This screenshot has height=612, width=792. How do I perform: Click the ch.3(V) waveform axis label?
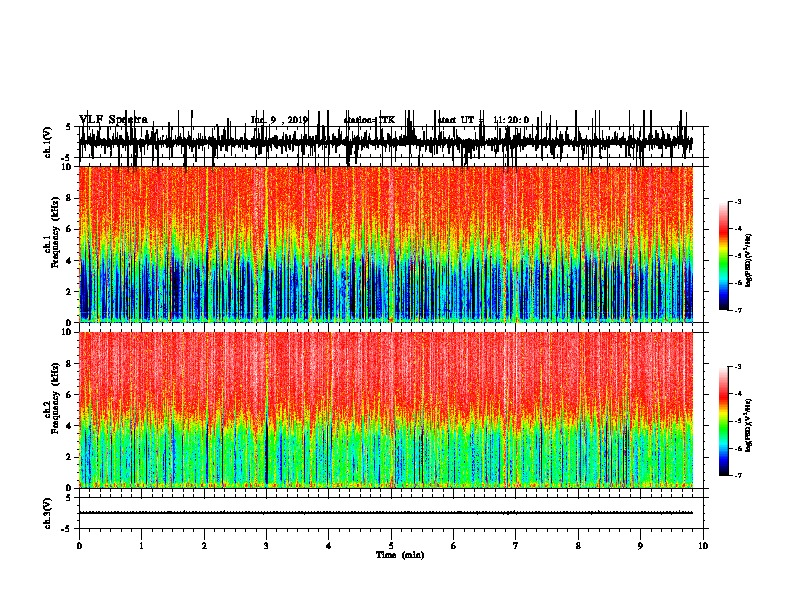click(x=47, y=513)
